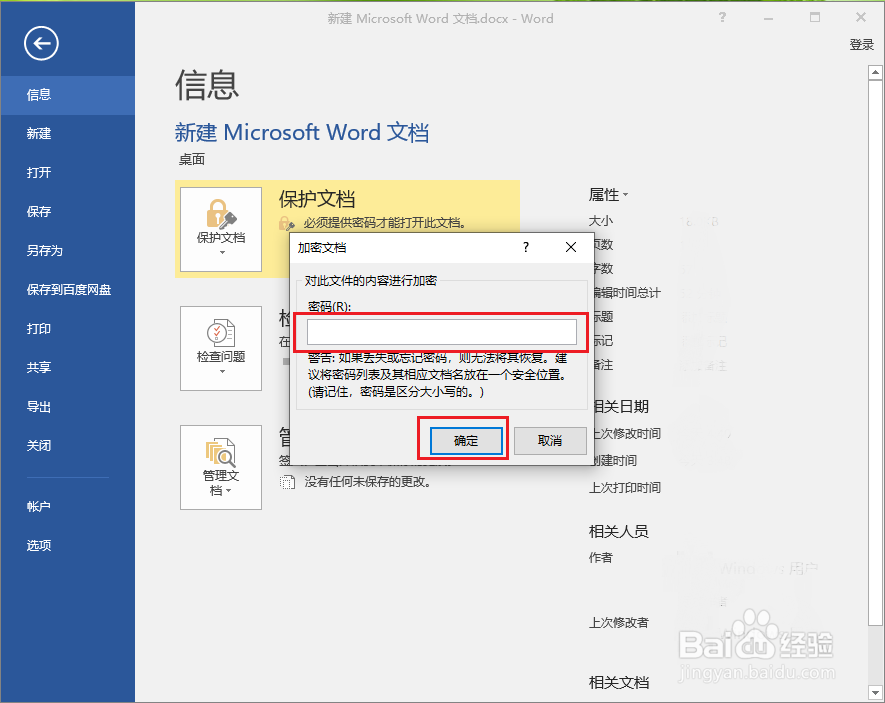Click the 大小 property label
This screenshot has width=885, height=703.
(601, 221)
